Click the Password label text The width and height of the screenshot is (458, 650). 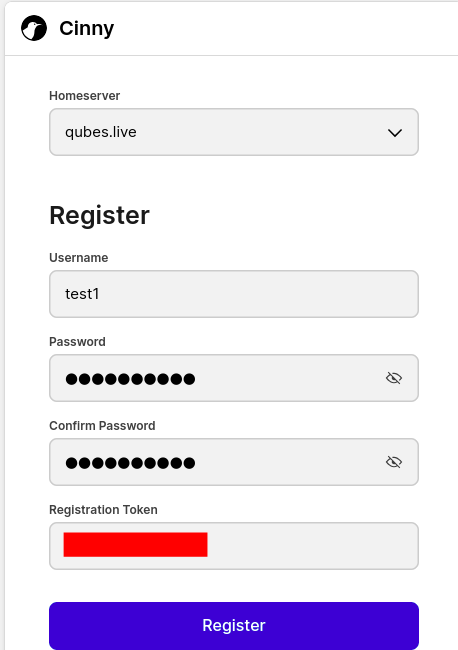78,342
